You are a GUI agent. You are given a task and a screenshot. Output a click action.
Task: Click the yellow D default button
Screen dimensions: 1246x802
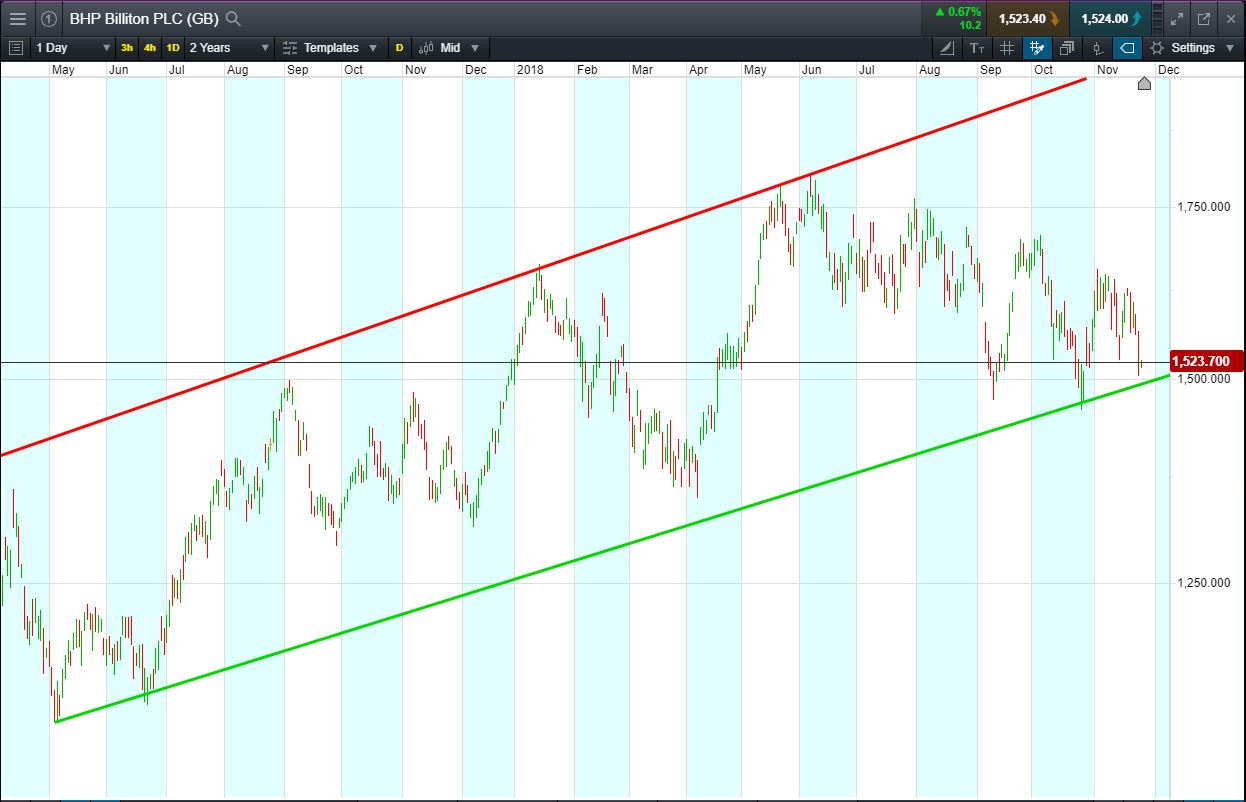[399, 47]
